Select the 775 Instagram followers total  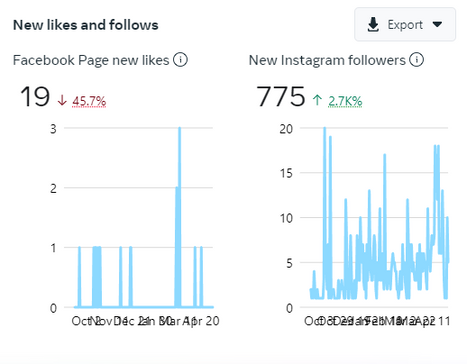click(x=280, y=97)
